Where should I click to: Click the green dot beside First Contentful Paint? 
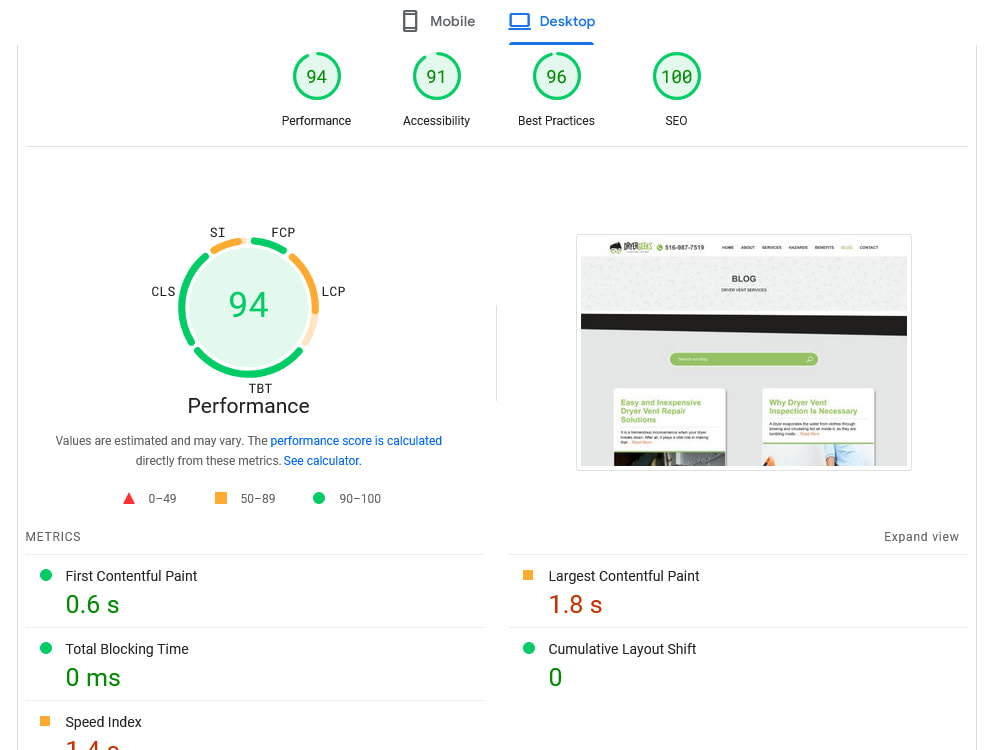pos(44,574)
